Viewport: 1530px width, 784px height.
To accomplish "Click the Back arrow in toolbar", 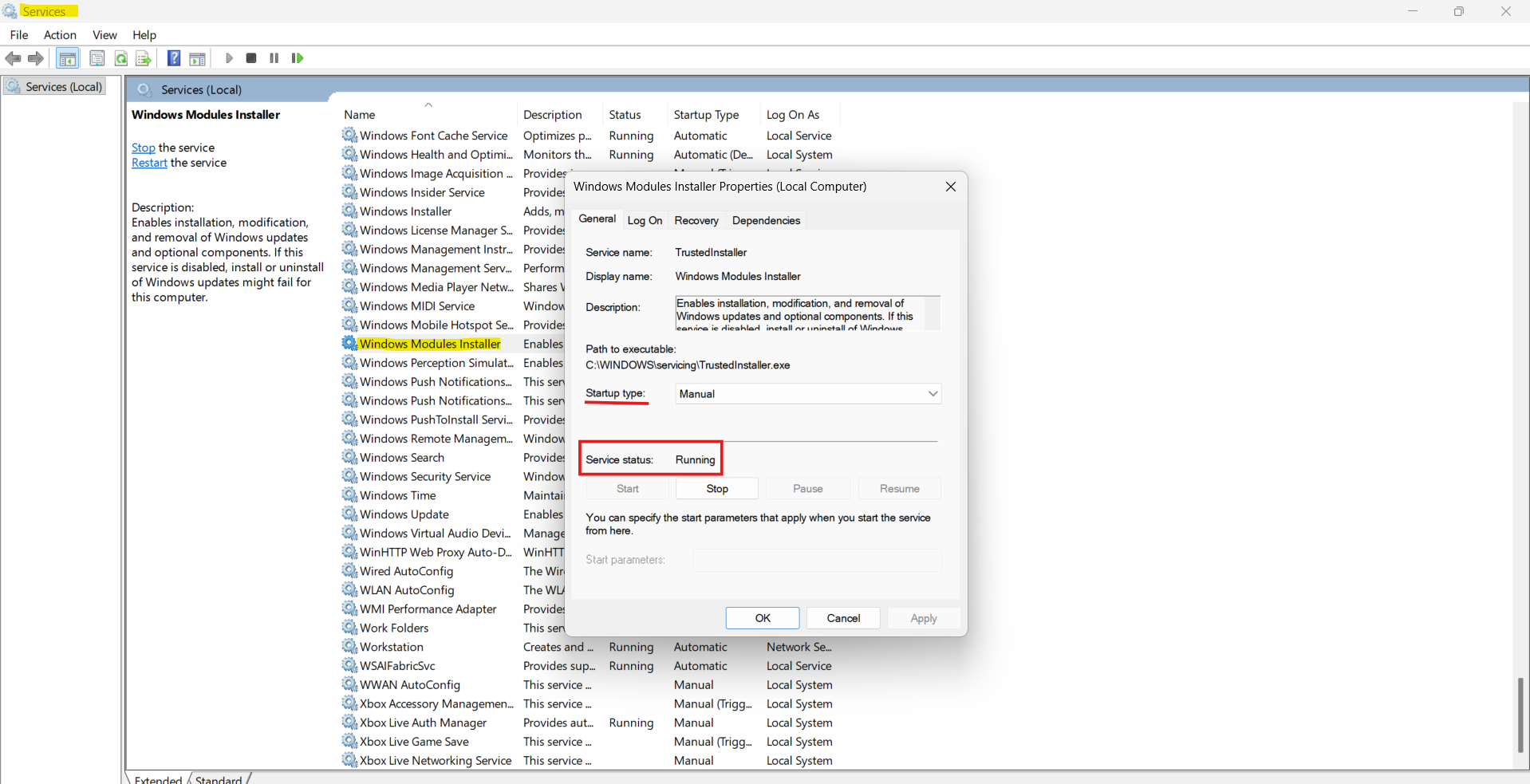I will [13, 58].
